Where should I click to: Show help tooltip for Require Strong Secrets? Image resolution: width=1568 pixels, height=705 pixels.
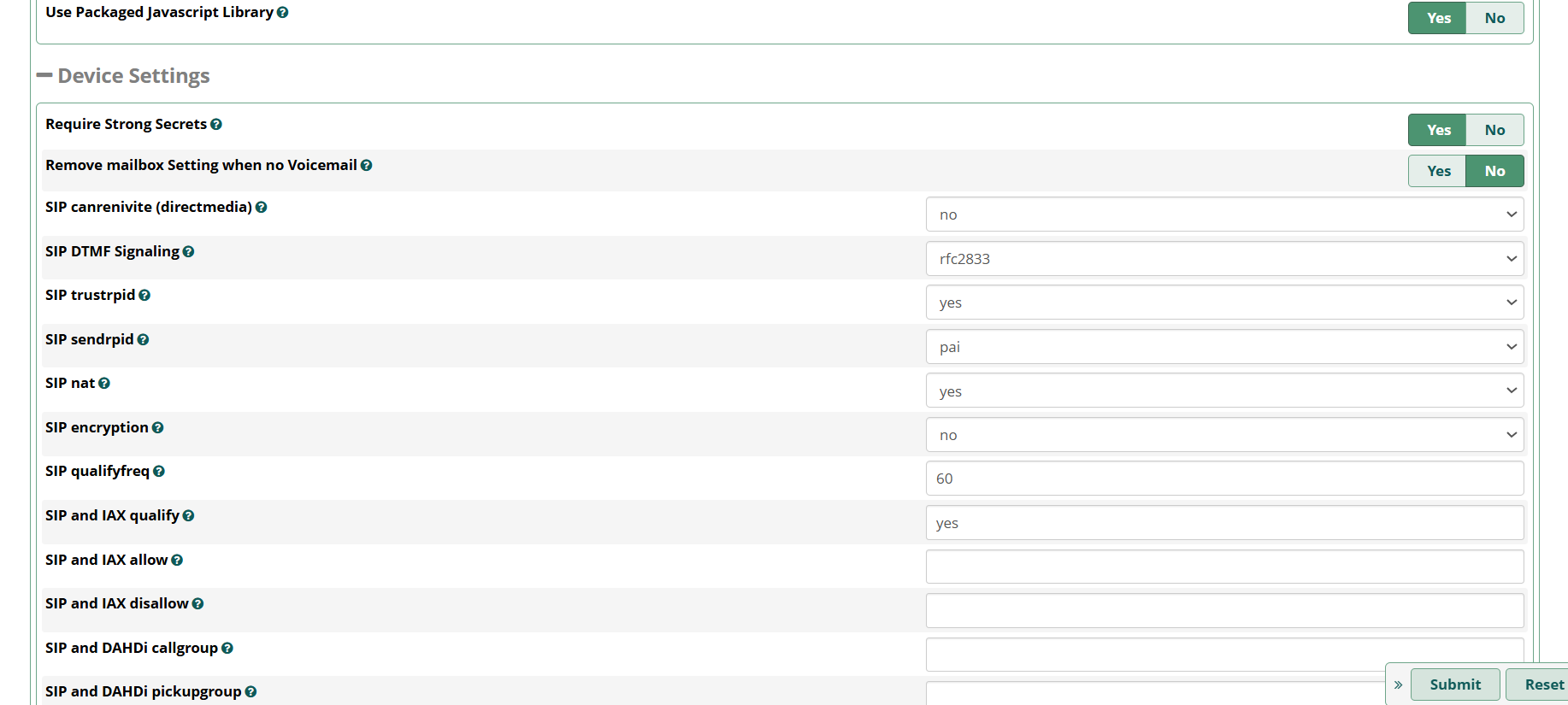pyautogui.click(x=216, y=125)
